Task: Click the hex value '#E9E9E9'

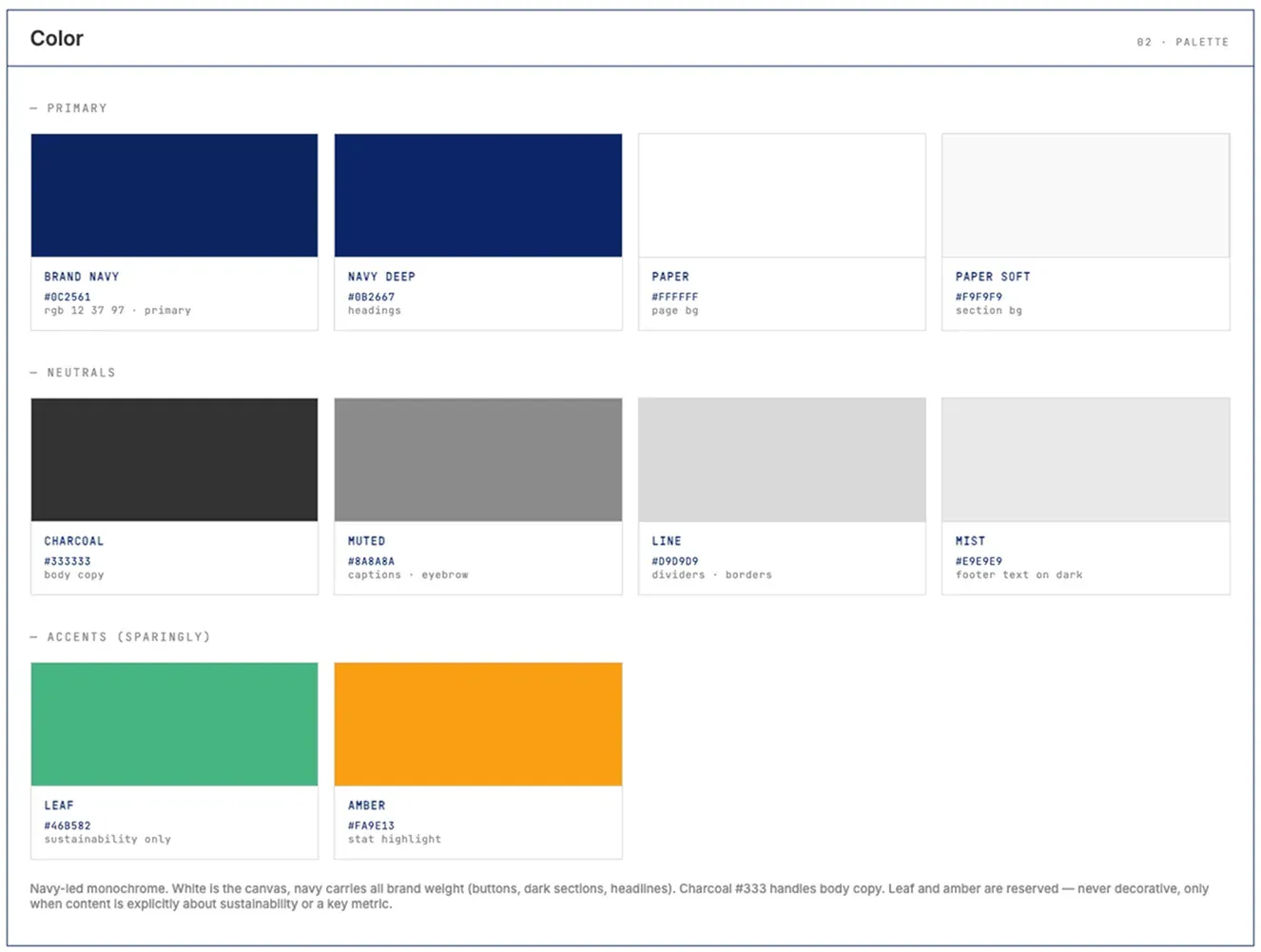Action: tap(979, 561)
